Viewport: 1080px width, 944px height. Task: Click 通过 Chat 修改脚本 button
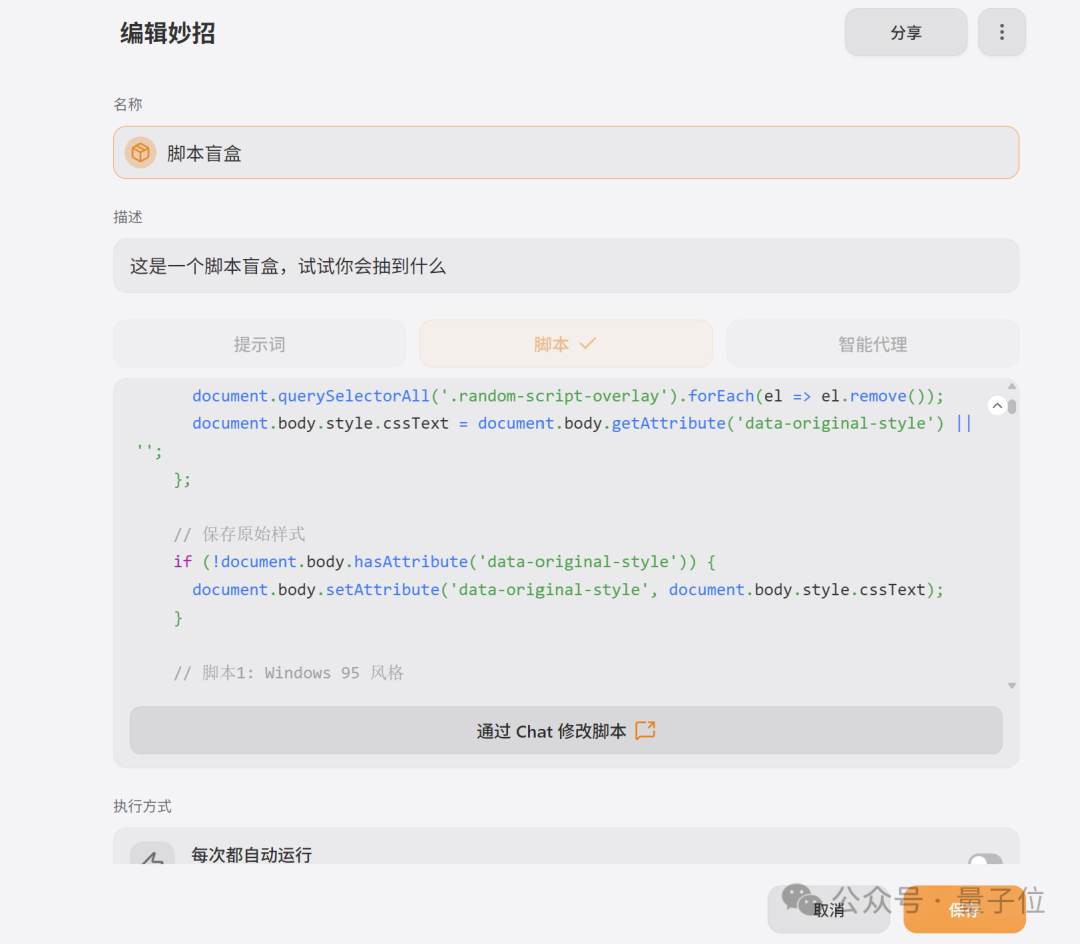(565, 730)
